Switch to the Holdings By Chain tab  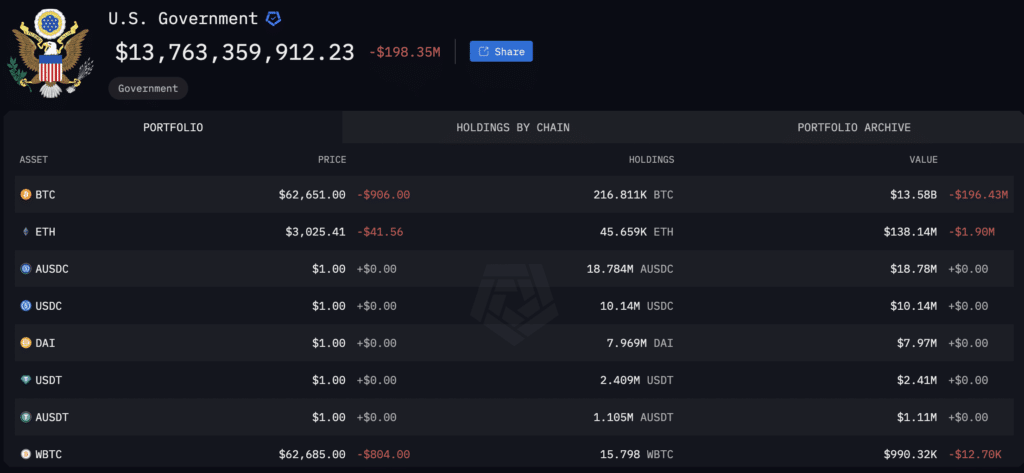pos(513,127)
